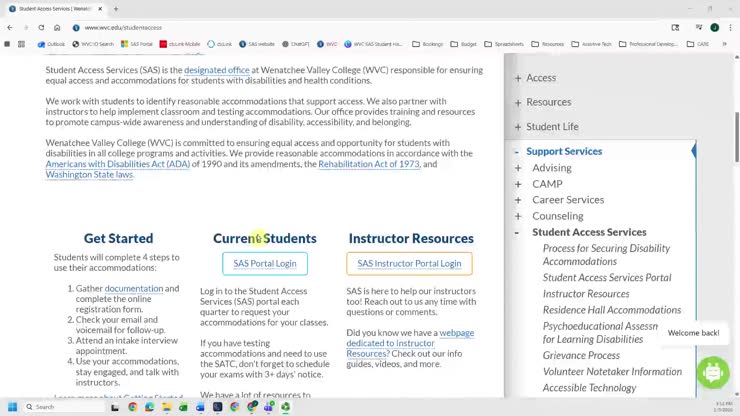This screenshot has height=416, width=740.
Task: Follow the designated office link
Action: coord(217,70)
